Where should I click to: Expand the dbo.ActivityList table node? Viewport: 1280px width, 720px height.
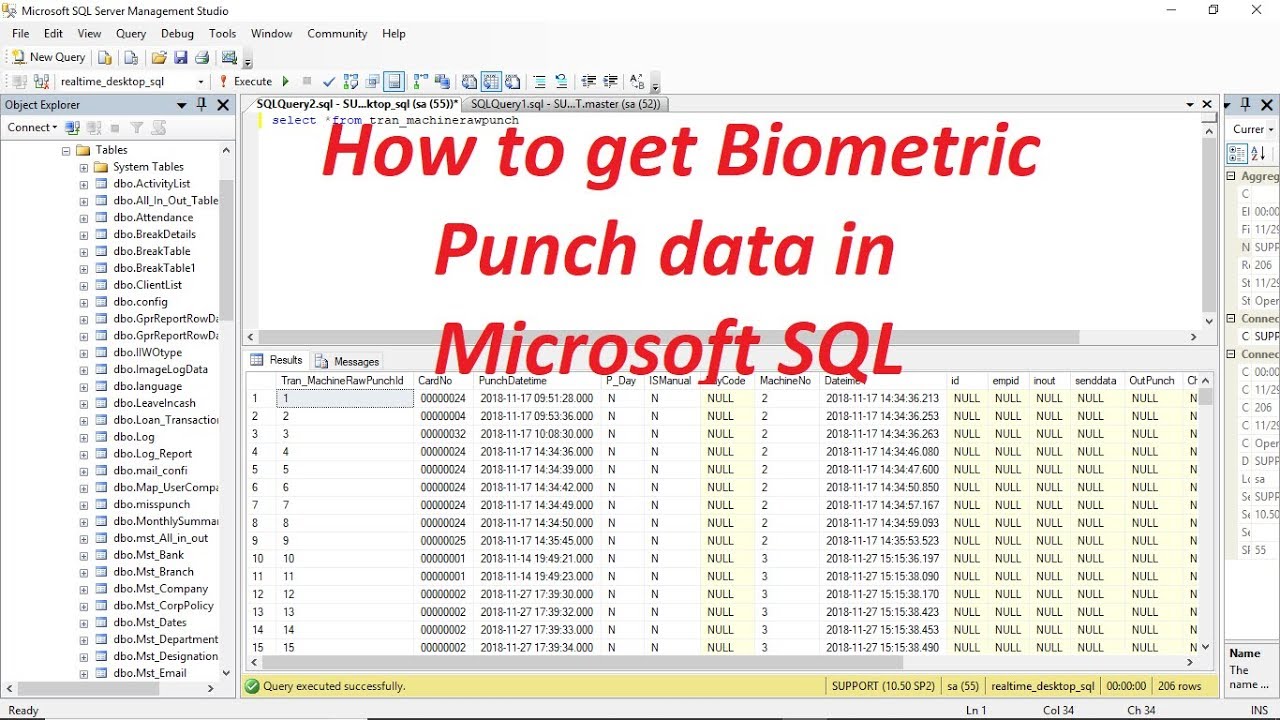click(x=84, y=185)
